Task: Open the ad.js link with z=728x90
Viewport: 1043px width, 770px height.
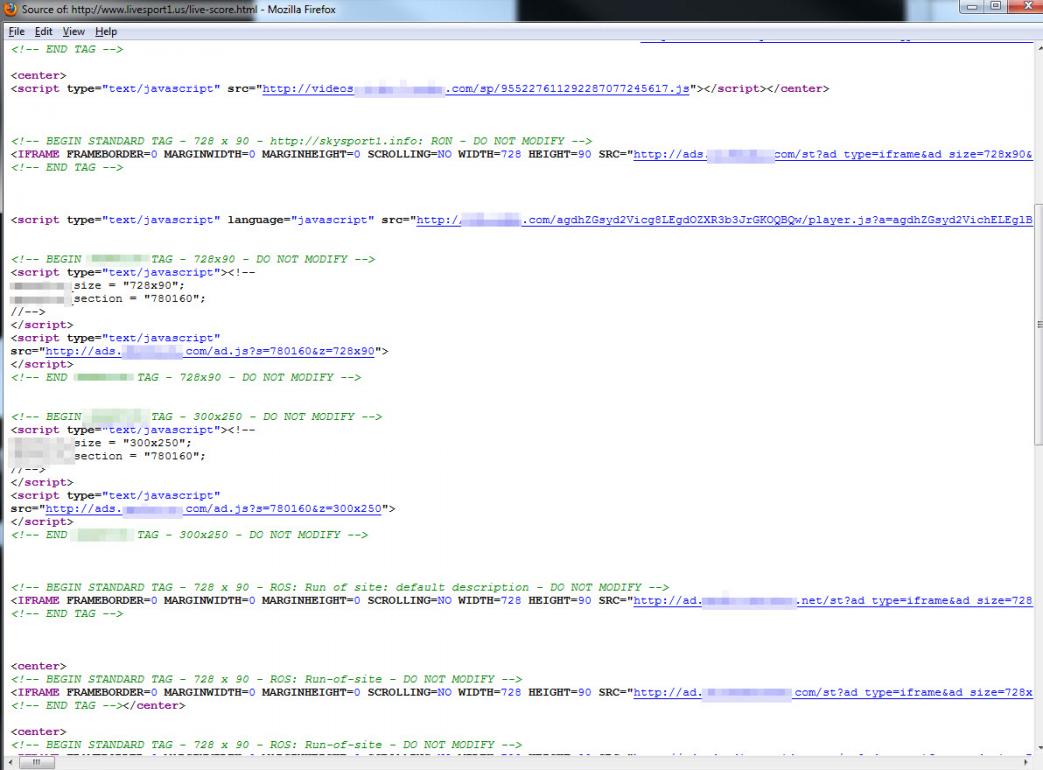Action: [210, 351]
